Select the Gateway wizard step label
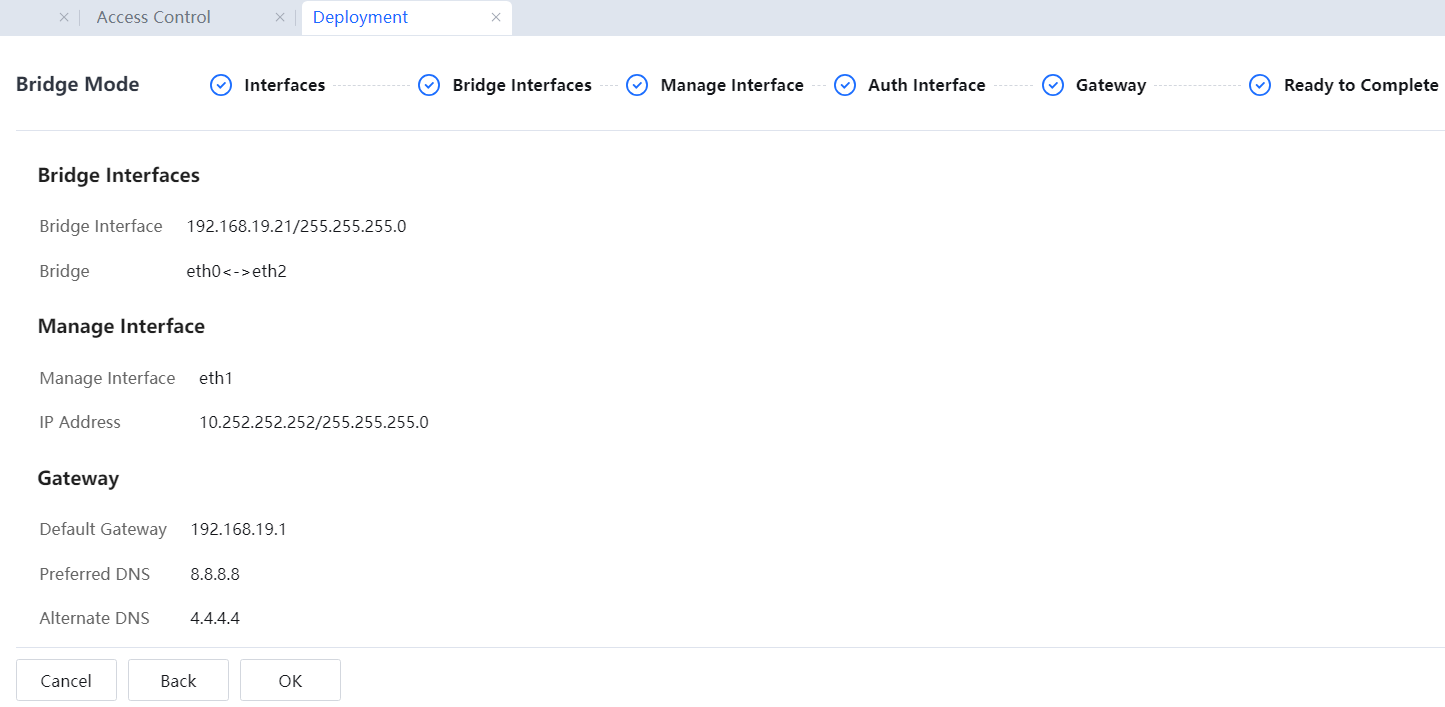 click(x=1110, y=86)
